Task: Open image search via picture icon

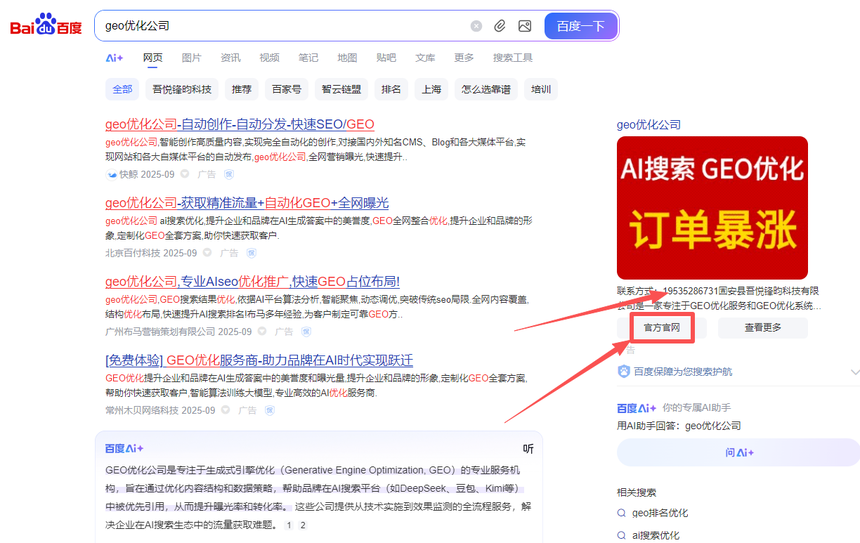Action: [x=524, y=26]
